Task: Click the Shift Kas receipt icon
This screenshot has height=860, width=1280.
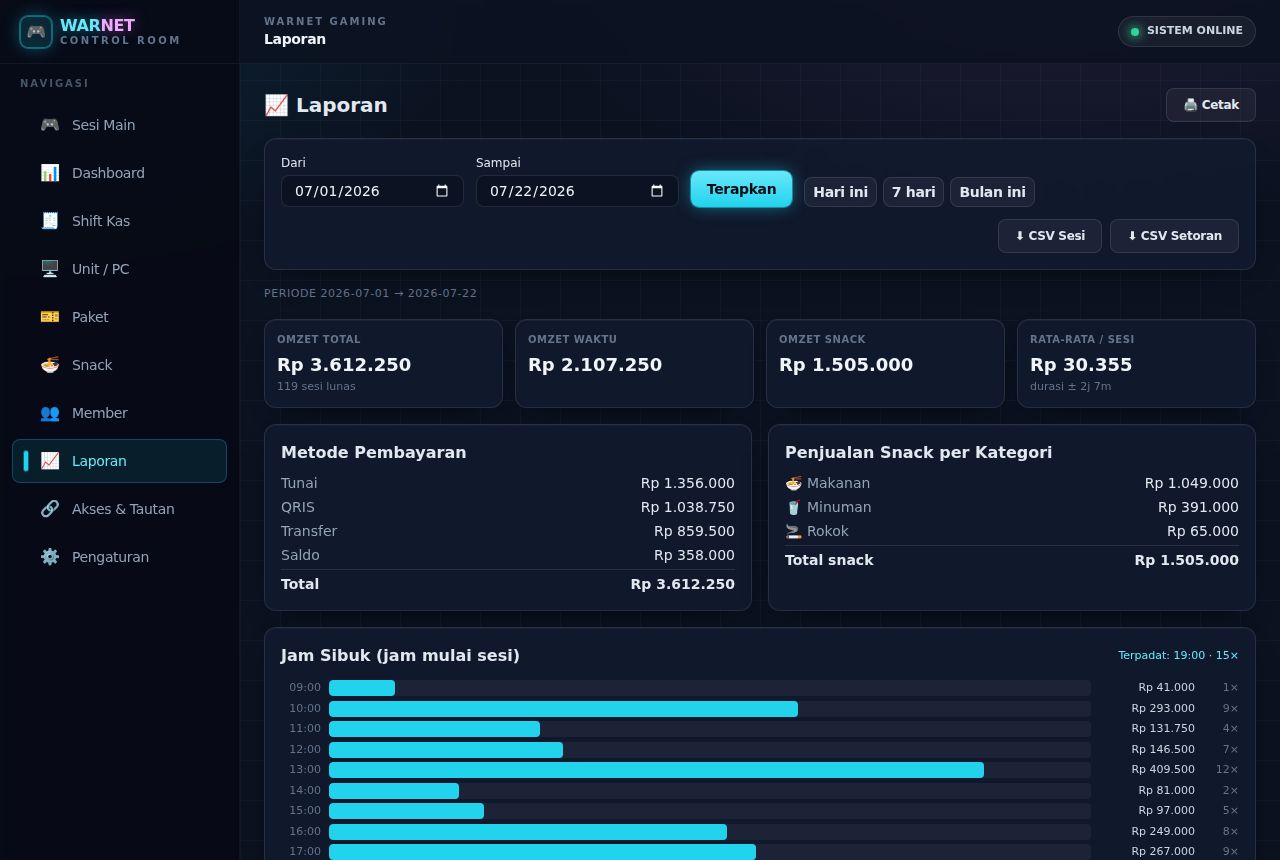Action: [50, 221]
